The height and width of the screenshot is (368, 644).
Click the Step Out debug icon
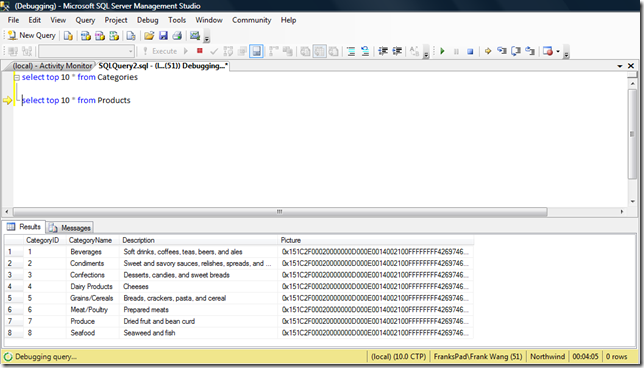[530, 51]
